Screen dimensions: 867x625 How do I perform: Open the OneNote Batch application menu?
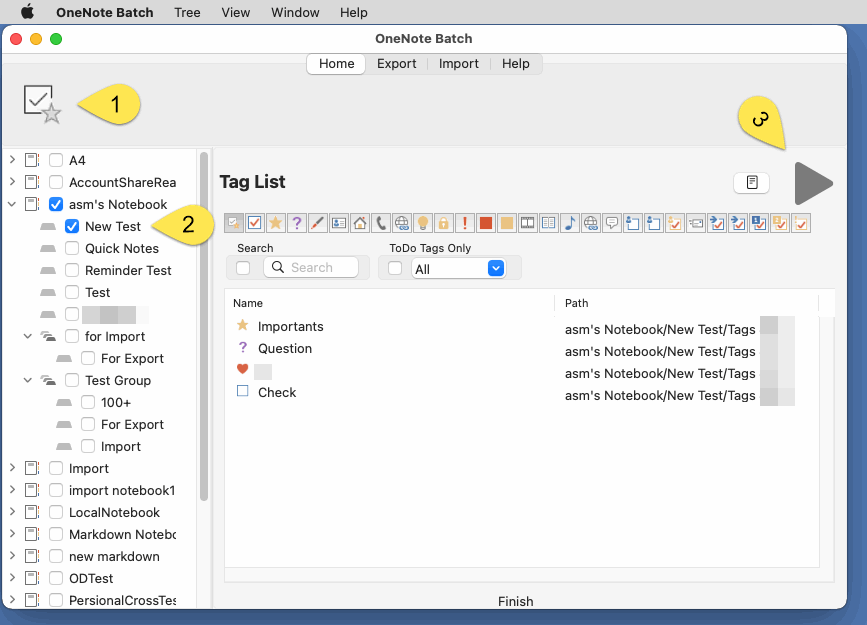pyautogui.click(x=105, y=12)
